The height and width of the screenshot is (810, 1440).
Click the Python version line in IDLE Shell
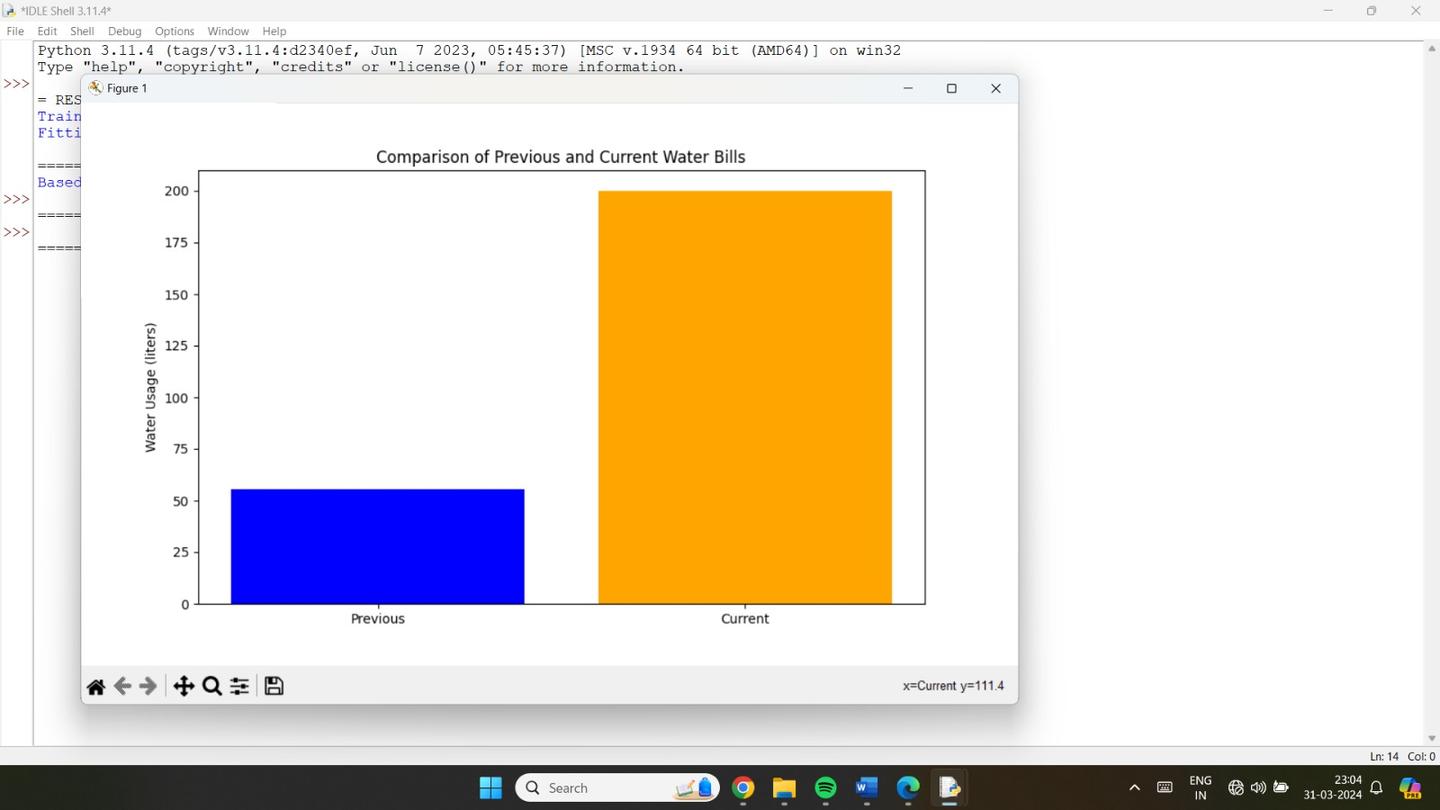pos(469,50)
